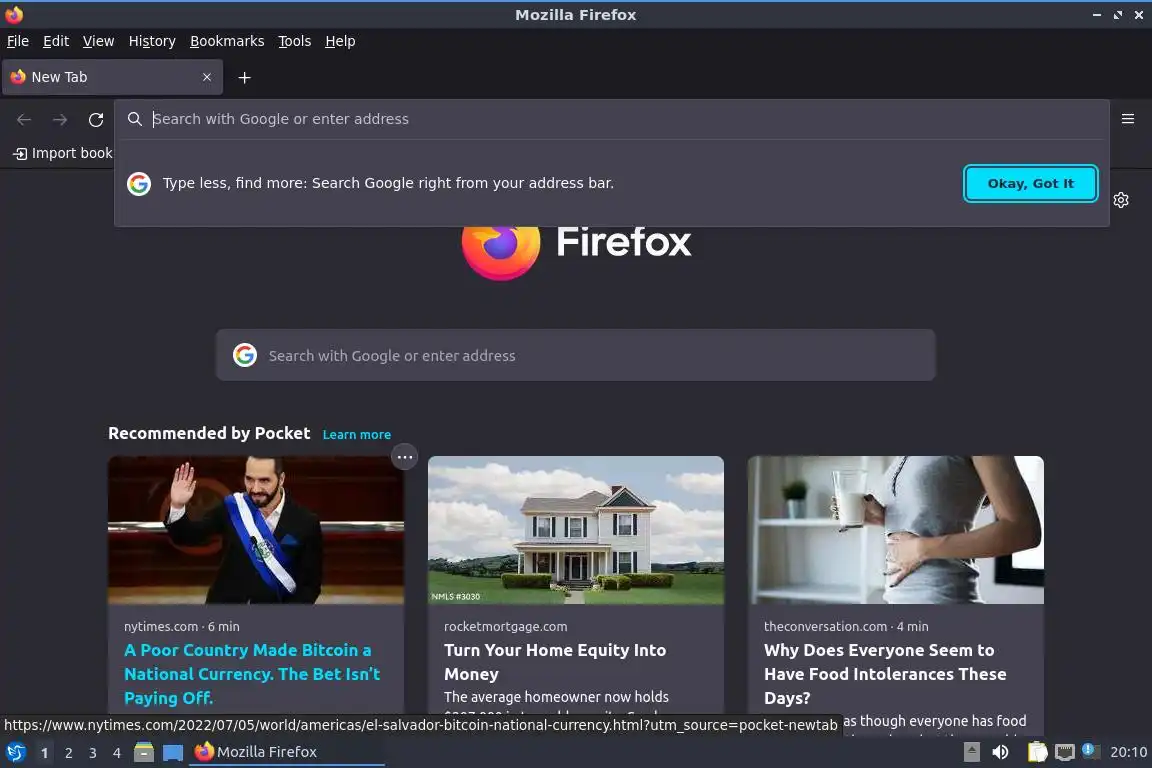
Task: Click removable media tray icon
Action: tap(971, 752)
